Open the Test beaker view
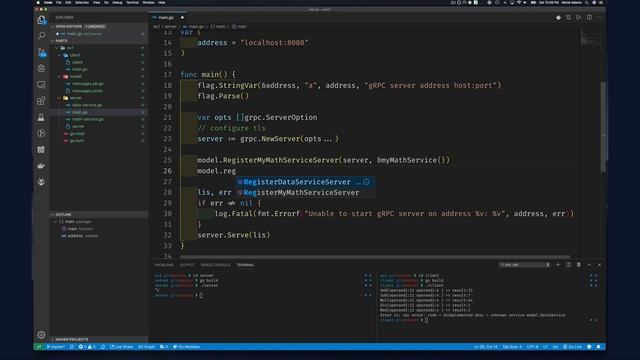This screenshot has height=360, width=640. 41,117
